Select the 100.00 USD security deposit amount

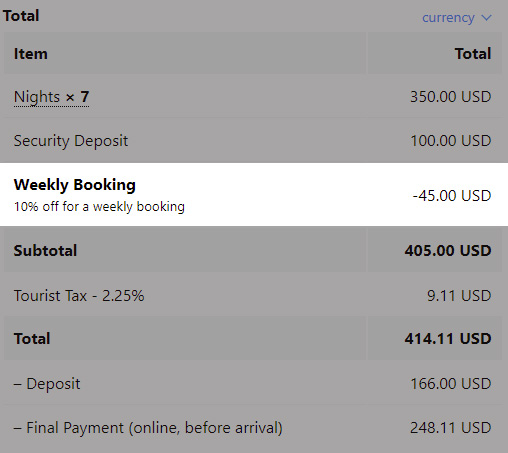(450, 141)
